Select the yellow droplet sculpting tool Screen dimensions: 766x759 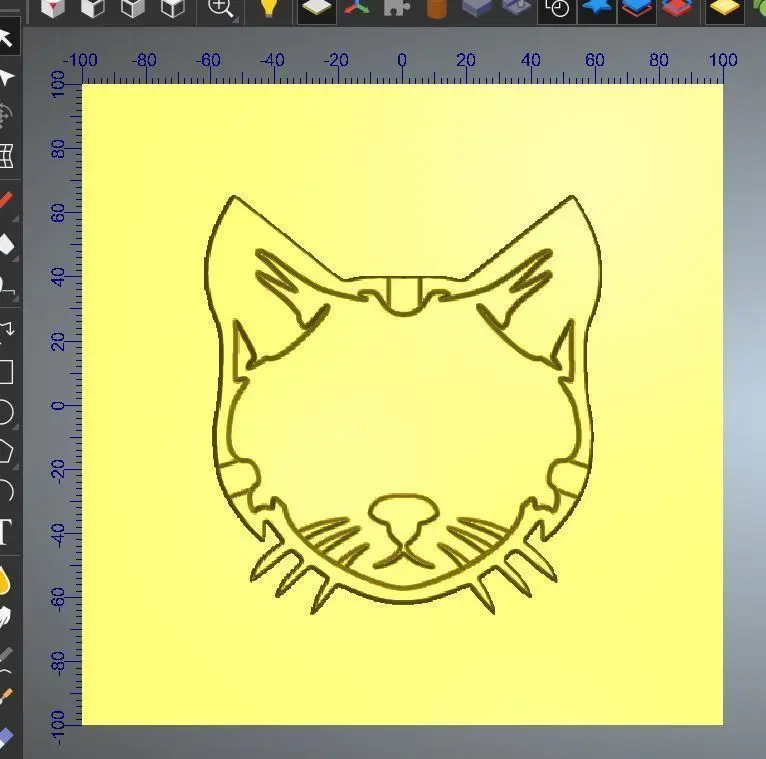click(x=4, y=581)
